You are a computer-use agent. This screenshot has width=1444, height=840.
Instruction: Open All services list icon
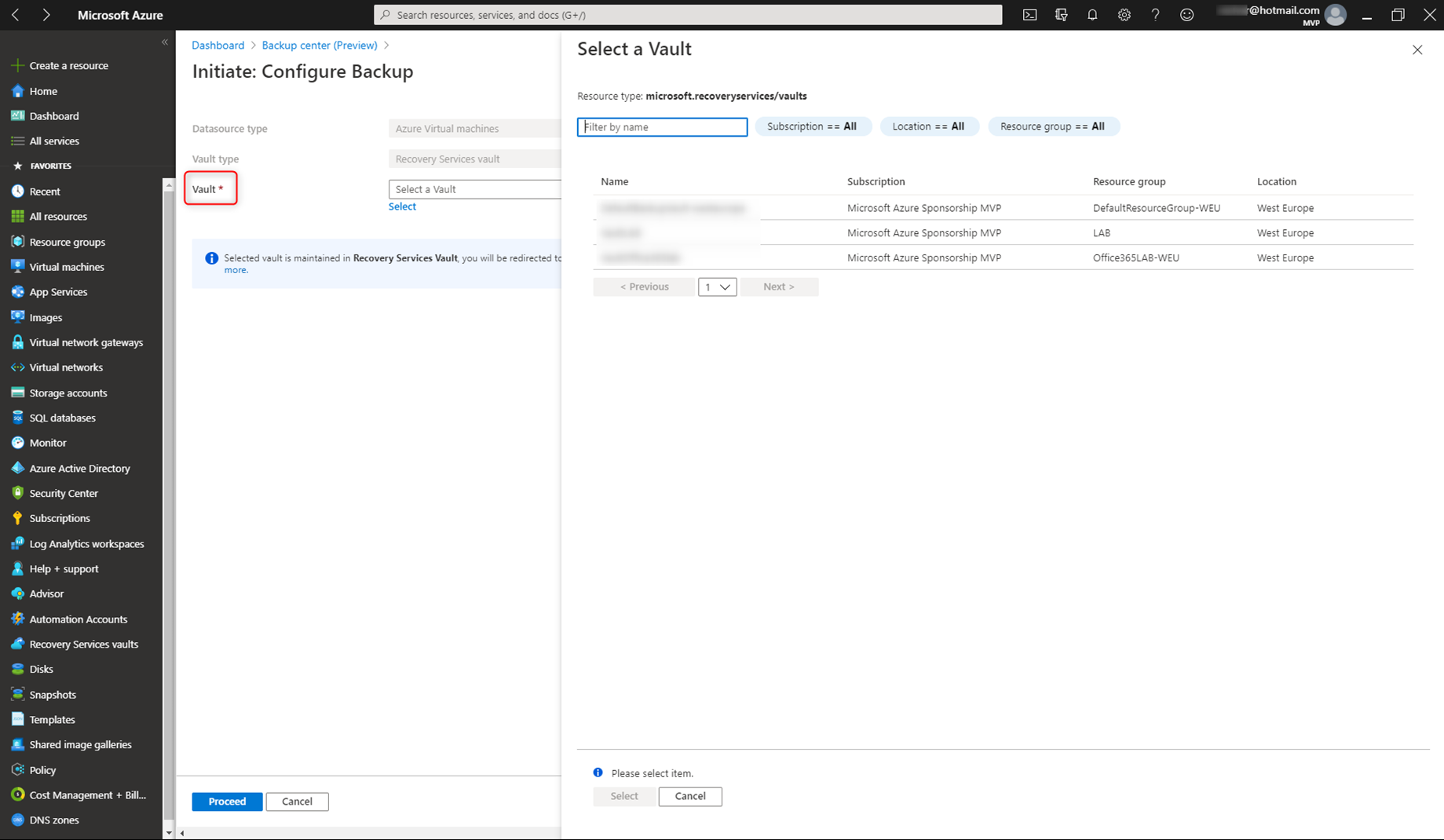click(x=17, y=141)
